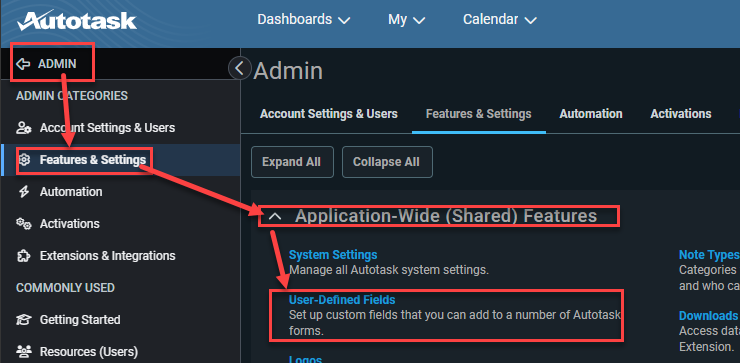The height and width of the screenshot is (363, 740).
Task: Open the Calendar dropdown menu
Action: (500, 19)
